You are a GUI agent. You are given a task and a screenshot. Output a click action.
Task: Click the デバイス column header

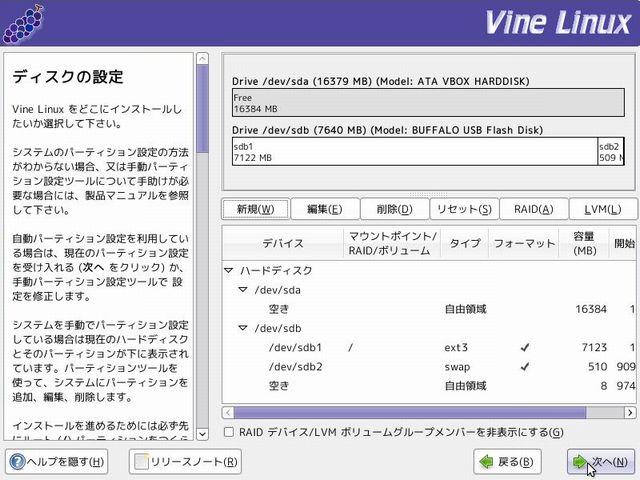click(283, 243)
